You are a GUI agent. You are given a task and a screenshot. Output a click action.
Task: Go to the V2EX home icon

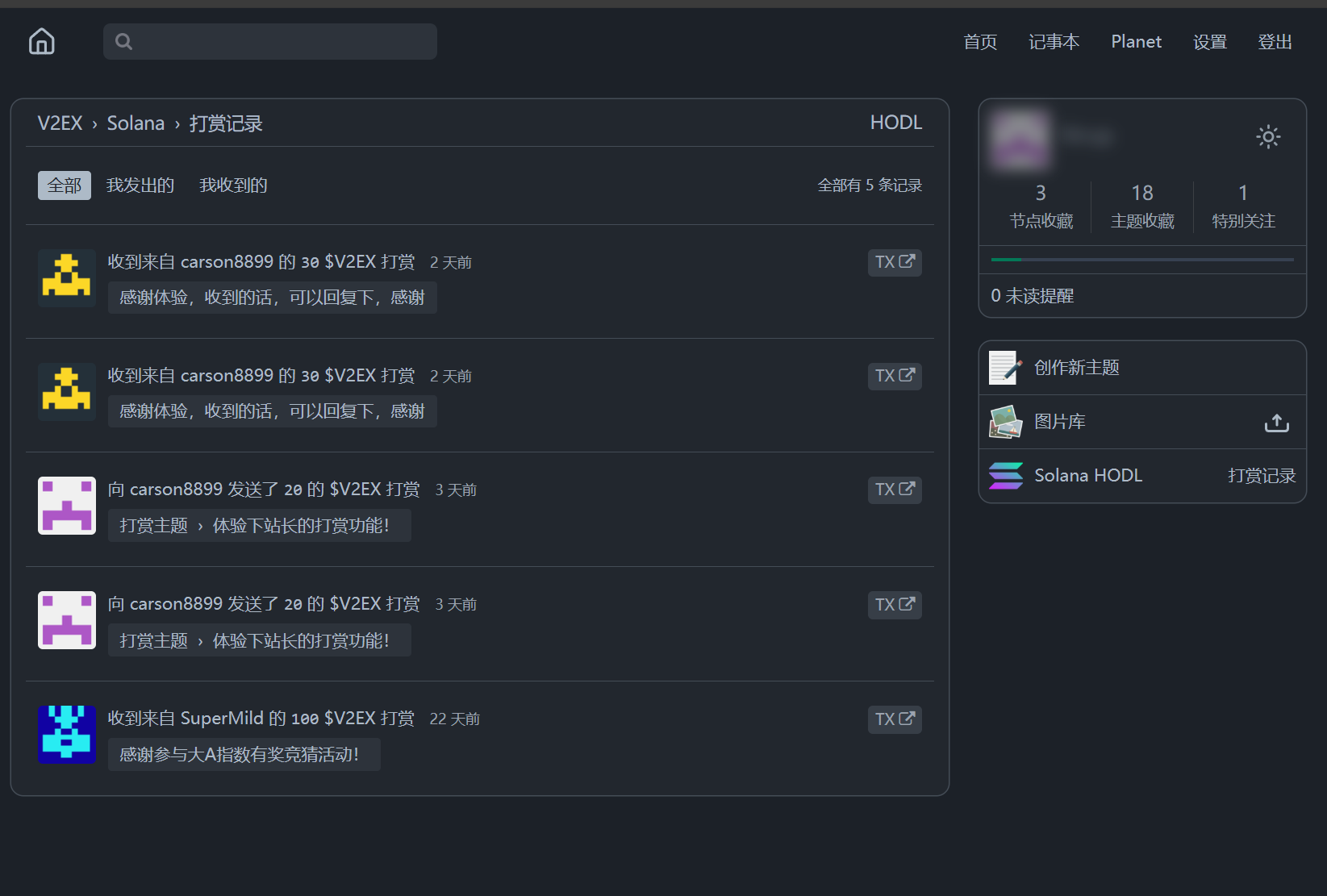(x=41, y=41)
